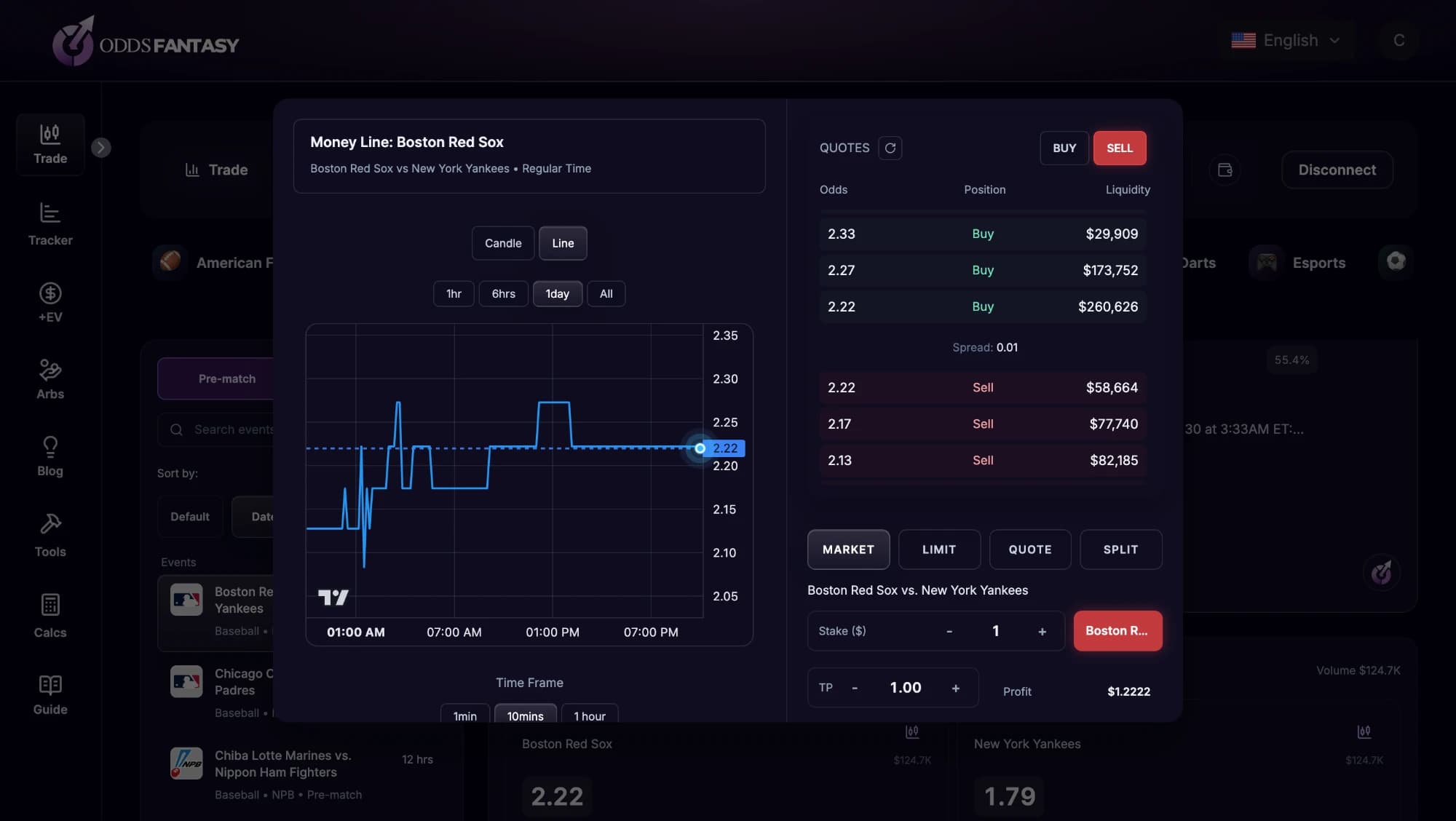Set chart range to 6hrs
This screenshot has width=1456, height=821.
503,293
